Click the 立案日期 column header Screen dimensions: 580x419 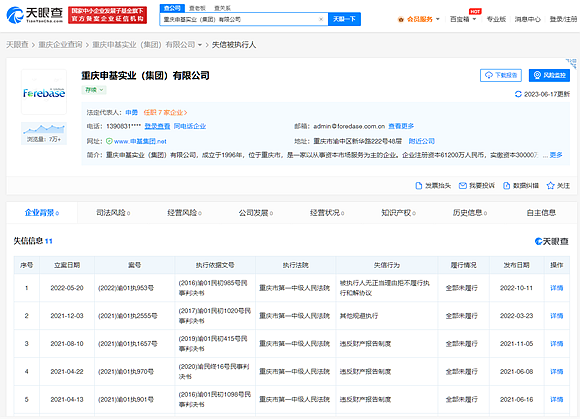(x=67, y=265)
